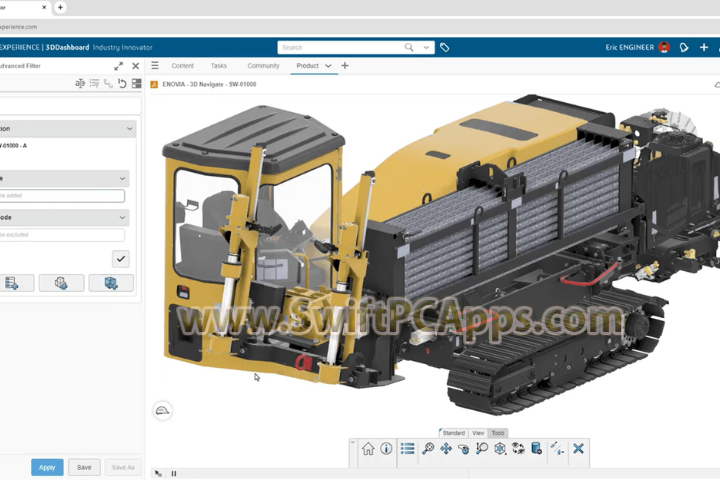The image size is (720, 480).
Task: Click the blue Apply button
Action: 47,467
